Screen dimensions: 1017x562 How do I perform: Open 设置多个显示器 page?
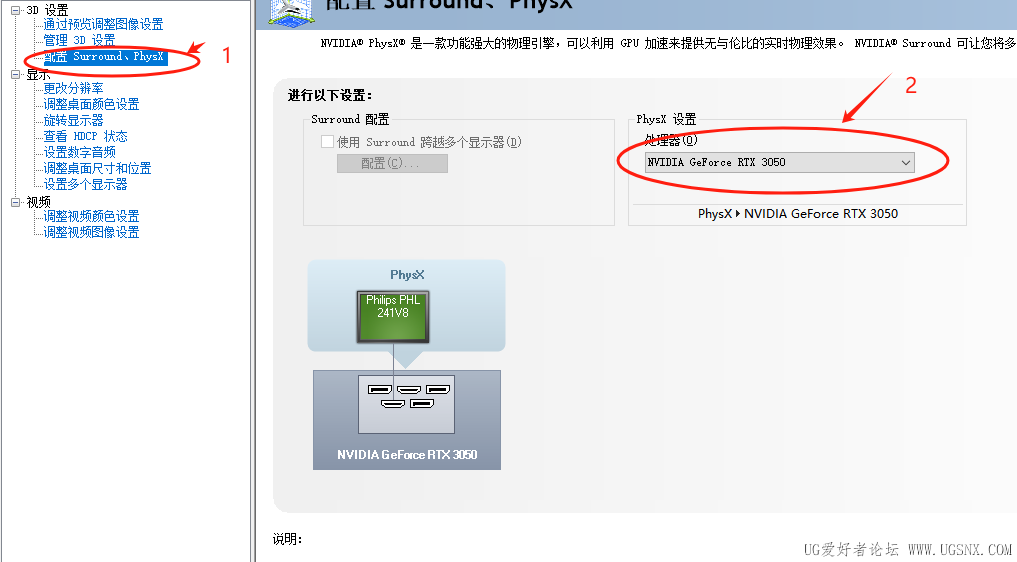[x=85, y=184]
